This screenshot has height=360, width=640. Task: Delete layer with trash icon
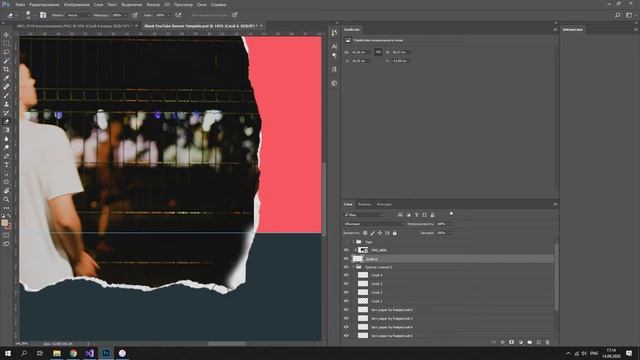click(547, 342)
